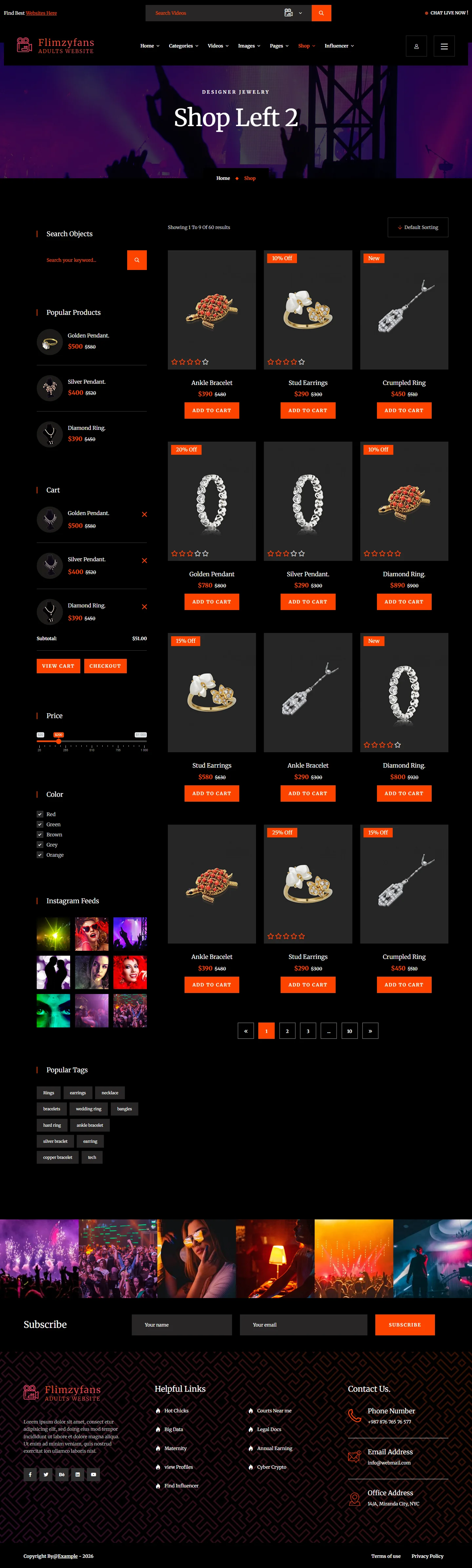472x1568 pixels.
Task: Expand the Categories menu
Action: tap(183, 46)
